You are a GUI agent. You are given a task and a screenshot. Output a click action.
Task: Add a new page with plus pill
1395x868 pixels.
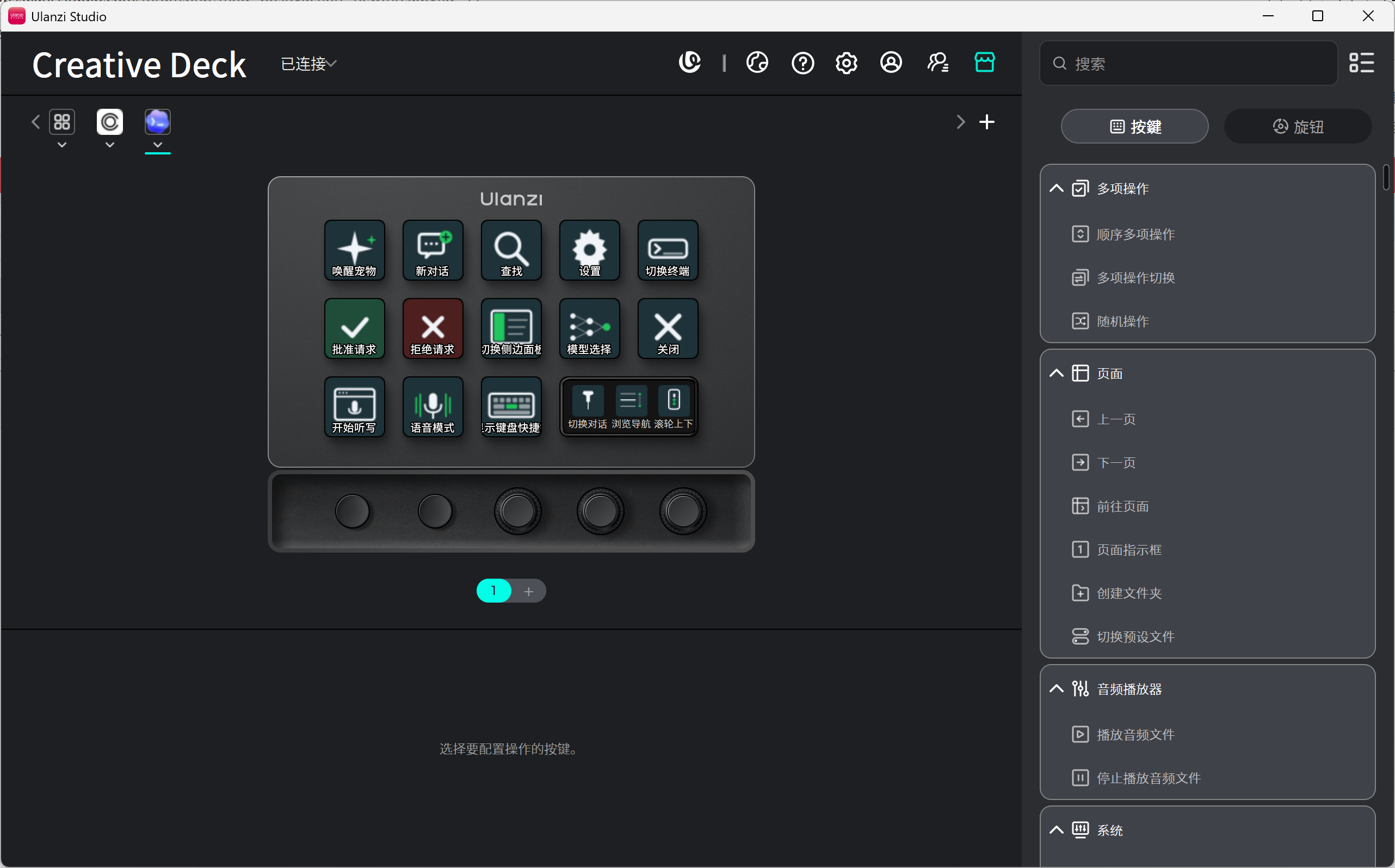[528, 591]
